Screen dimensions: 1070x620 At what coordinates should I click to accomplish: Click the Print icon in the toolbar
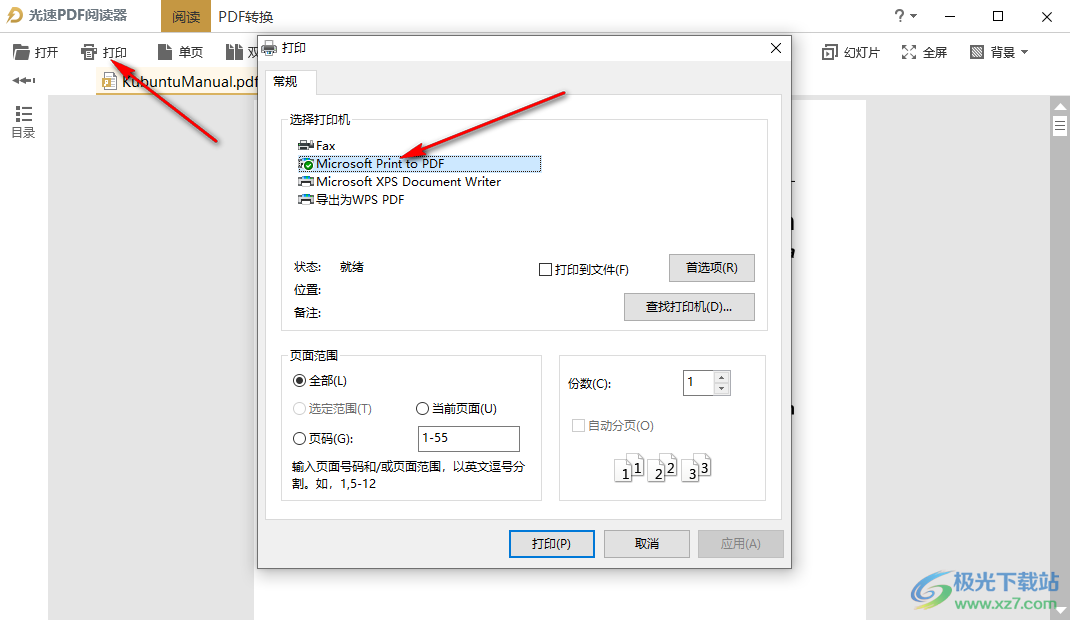(x=89, y=52)
